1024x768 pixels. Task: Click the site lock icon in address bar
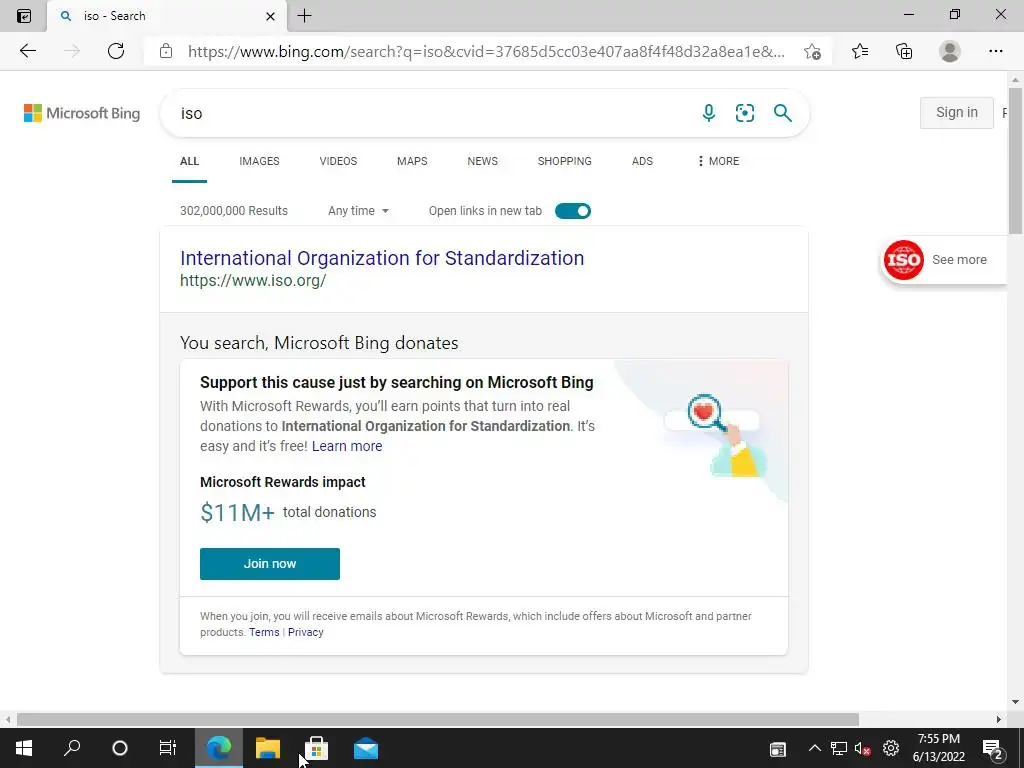point(166,51)
